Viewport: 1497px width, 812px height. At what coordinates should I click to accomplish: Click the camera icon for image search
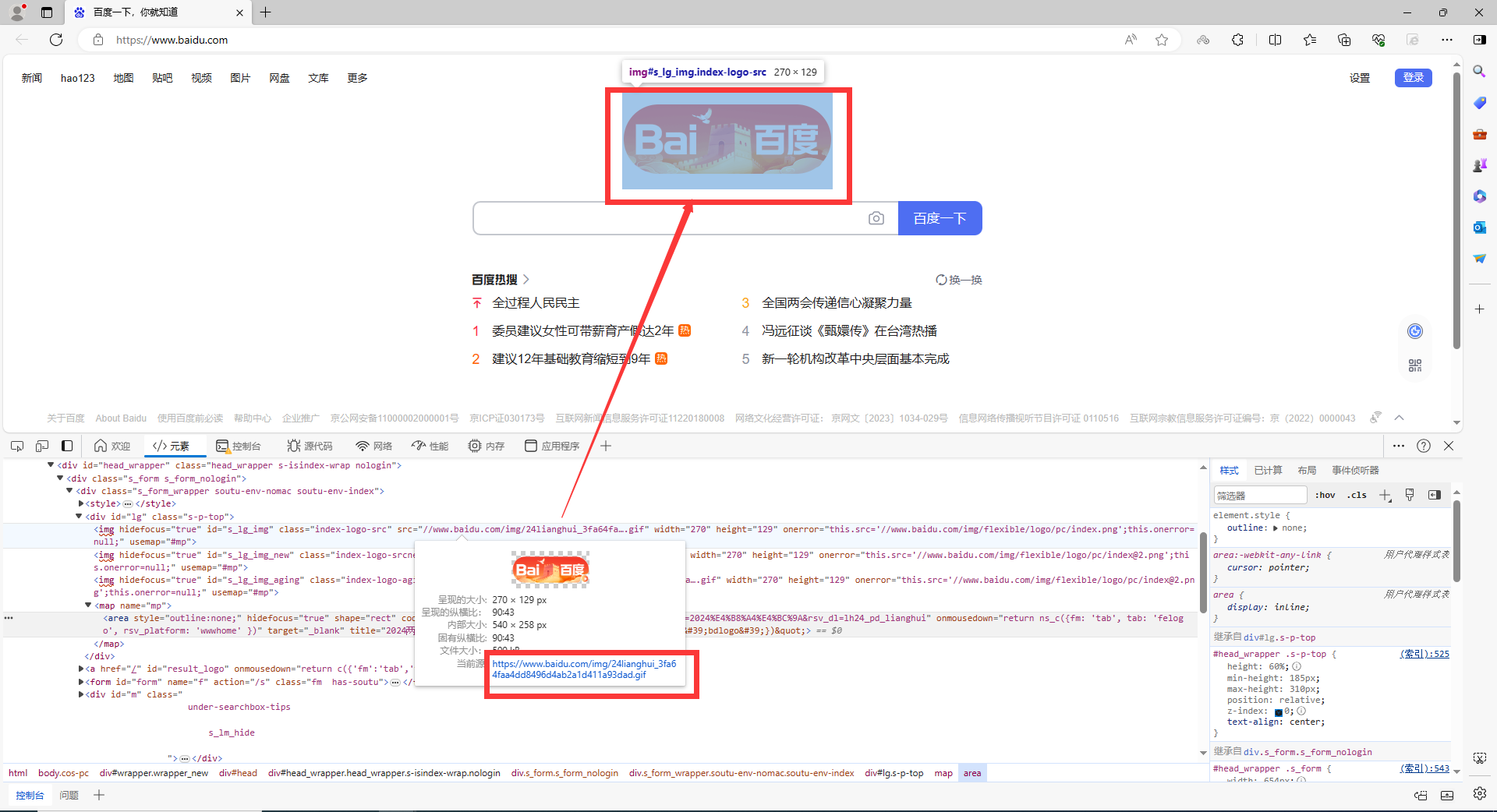tap(876, 218)
